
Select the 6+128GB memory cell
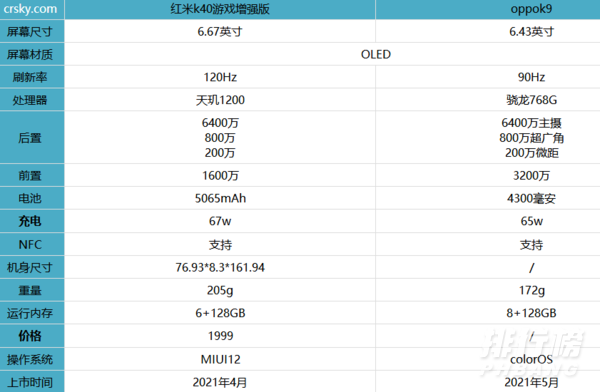(220, 313)
